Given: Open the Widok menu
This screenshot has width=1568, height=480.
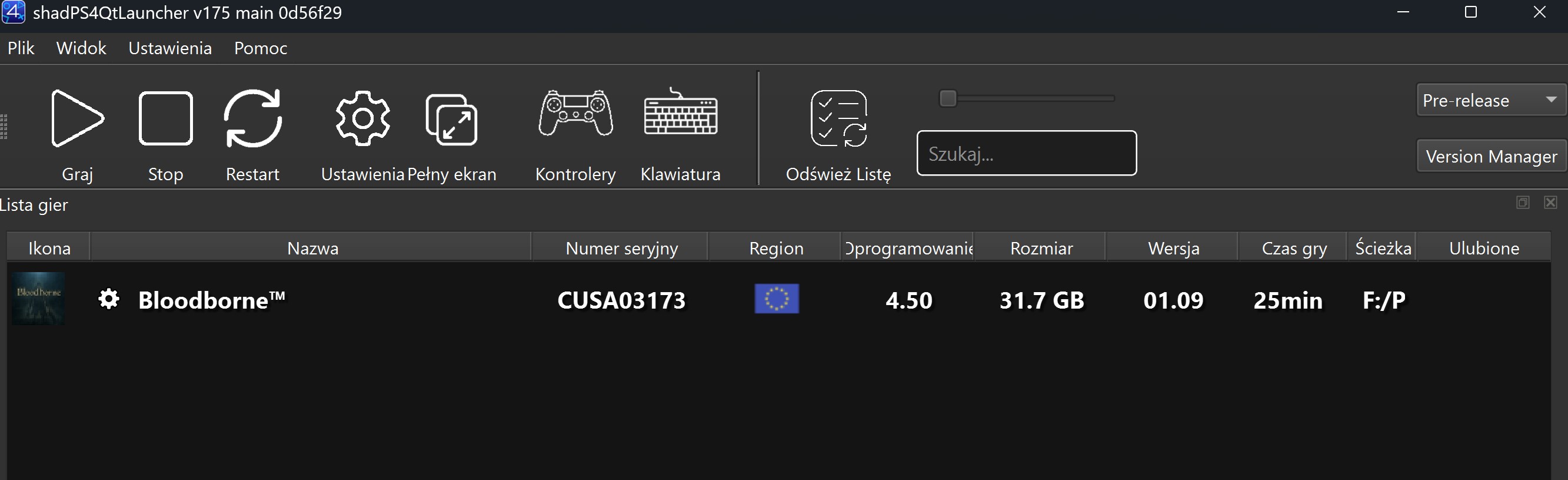Looking at the screenshot, I should tap(81, 48).
